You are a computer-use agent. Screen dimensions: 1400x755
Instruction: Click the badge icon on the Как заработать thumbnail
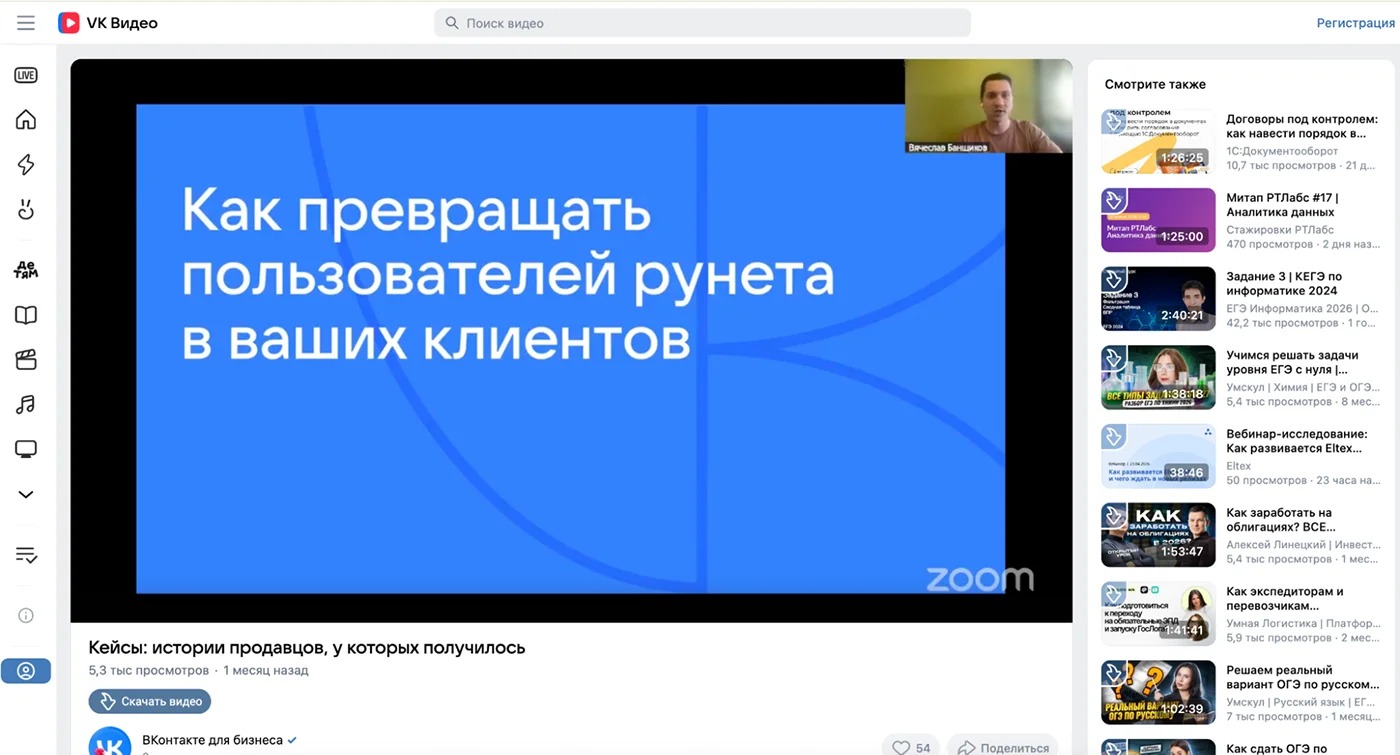tap(1113, 515)
